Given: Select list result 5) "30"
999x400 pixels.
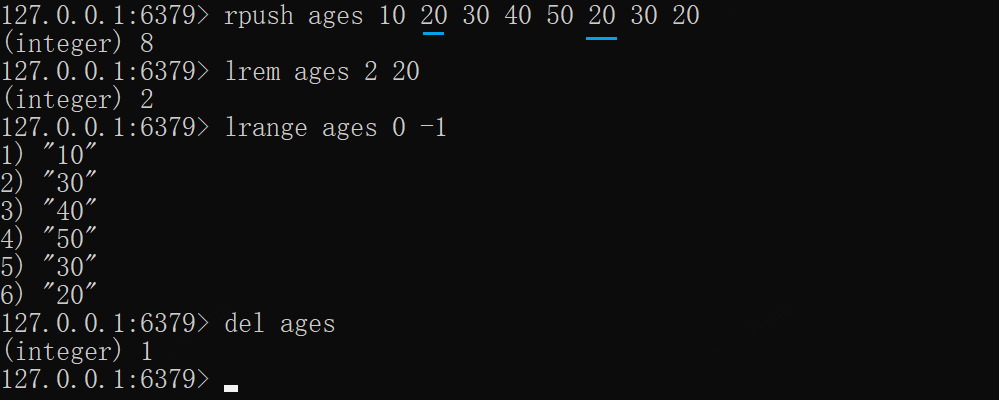Looking at the screenshot, I should pyautogui.click(x=50, y=267).
